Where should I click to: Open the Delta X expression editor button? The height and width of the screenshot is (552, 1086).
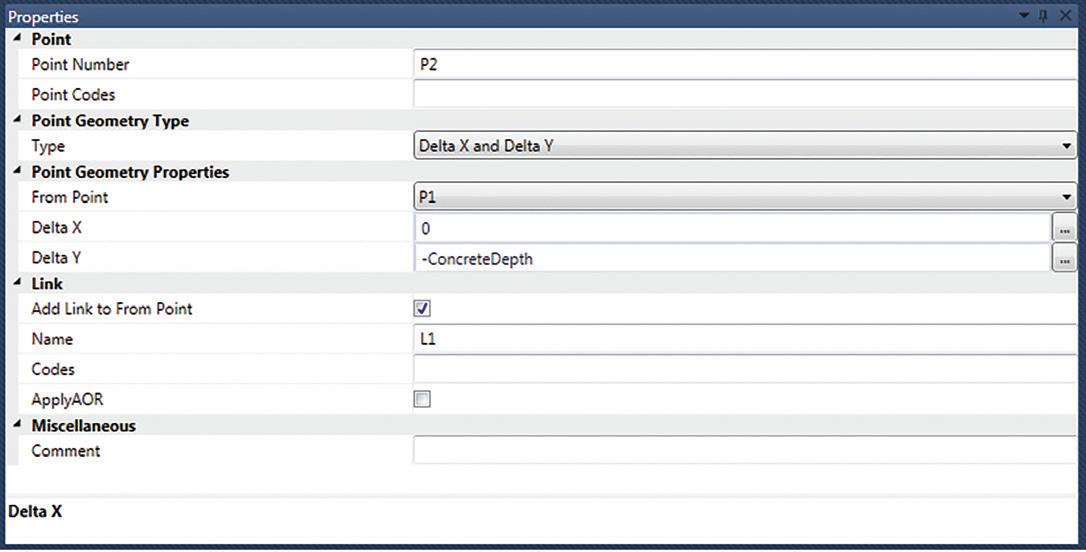coord(1064,228)
